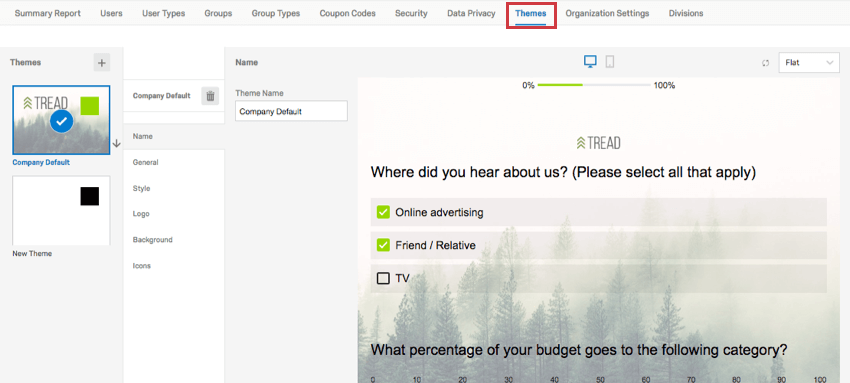Uncheck the Online advertising checkbox
Viewport: 850px width, 383px height.
pyautogui.click(x=383, y=212)
